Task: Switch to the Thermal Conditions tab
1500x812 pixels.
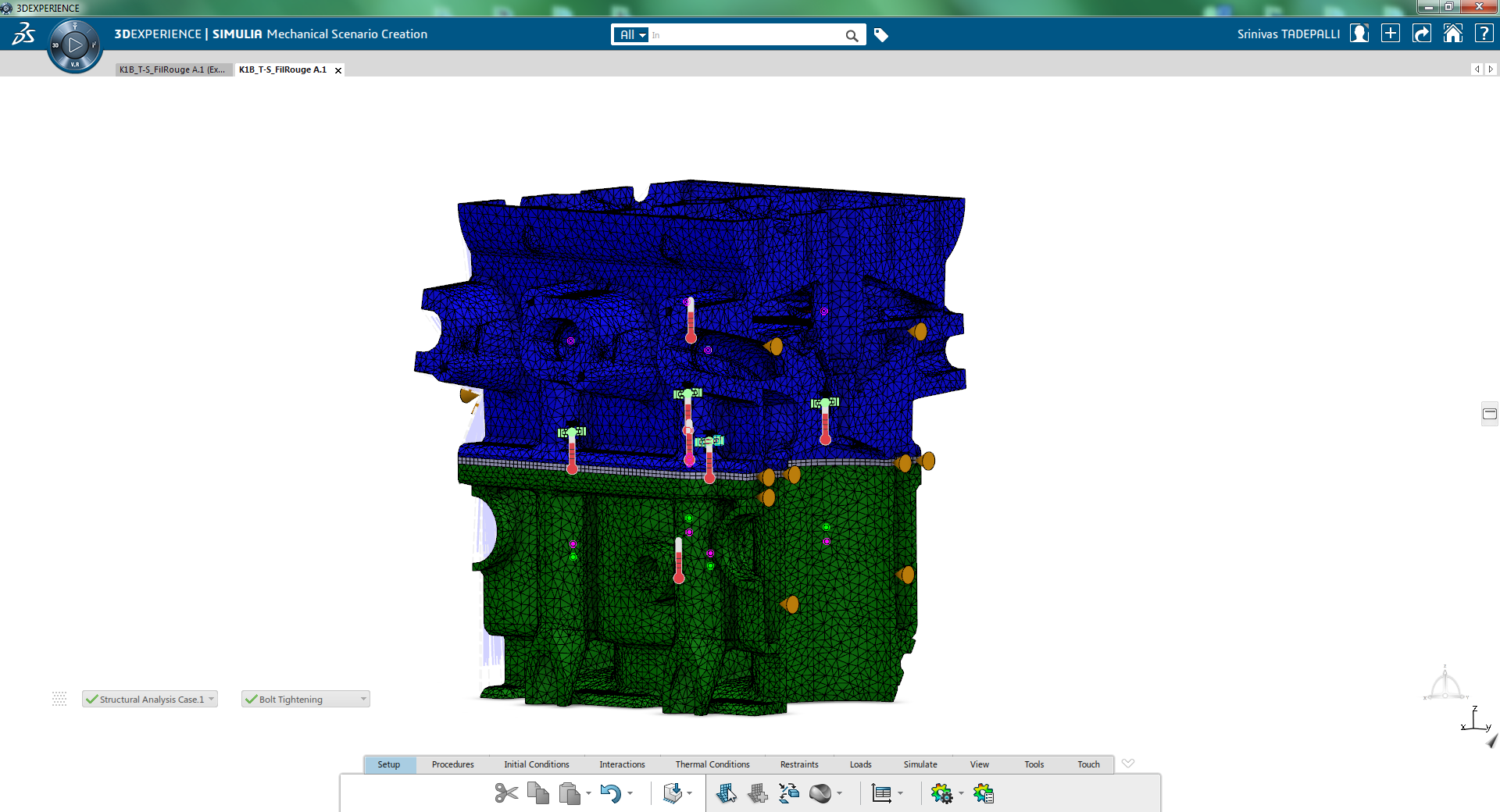Action: coord(712,764)
